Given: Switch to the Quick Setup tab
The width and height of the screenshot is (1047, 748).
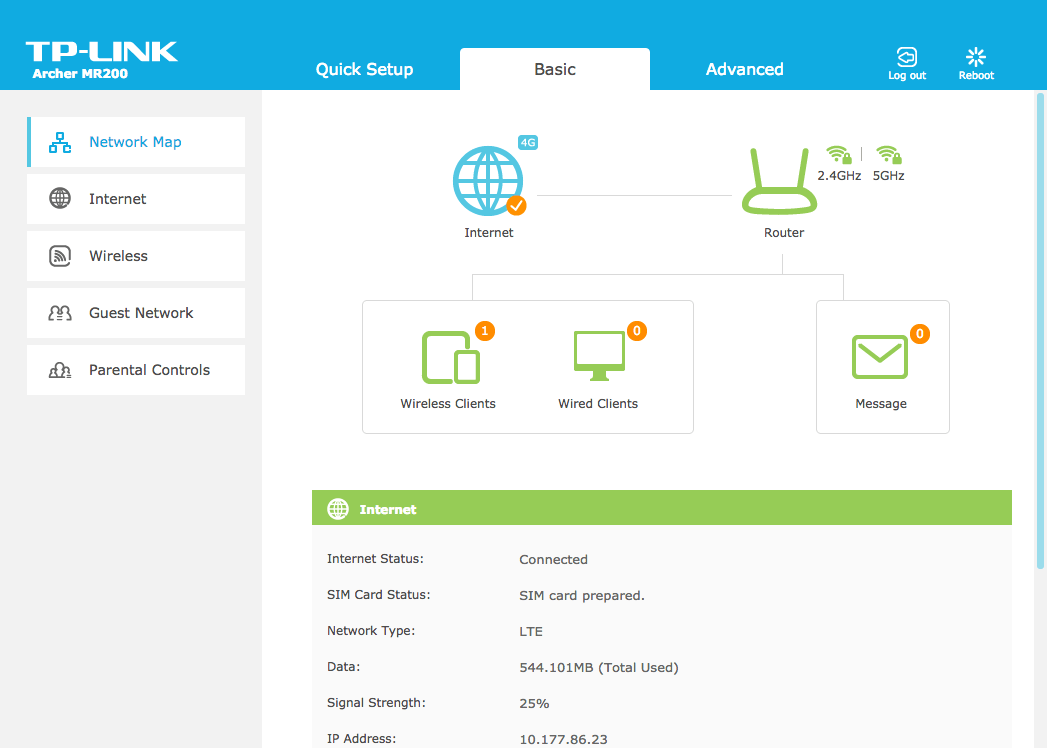Looking at the screenshot, I should point(364,69).
